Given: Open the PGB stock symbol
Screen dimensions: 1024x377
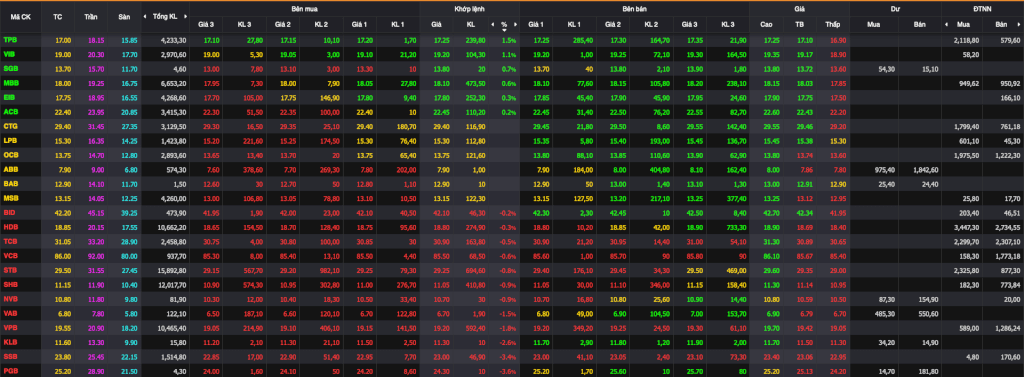Looking at the screenshot, I should pyautogui.click(x=10, y=370).
